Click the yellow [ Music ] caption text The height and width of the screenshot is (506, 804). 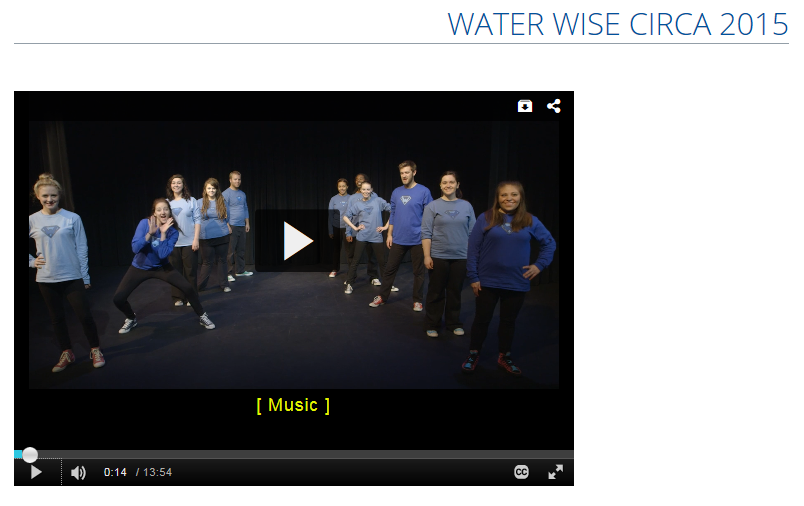293,405
